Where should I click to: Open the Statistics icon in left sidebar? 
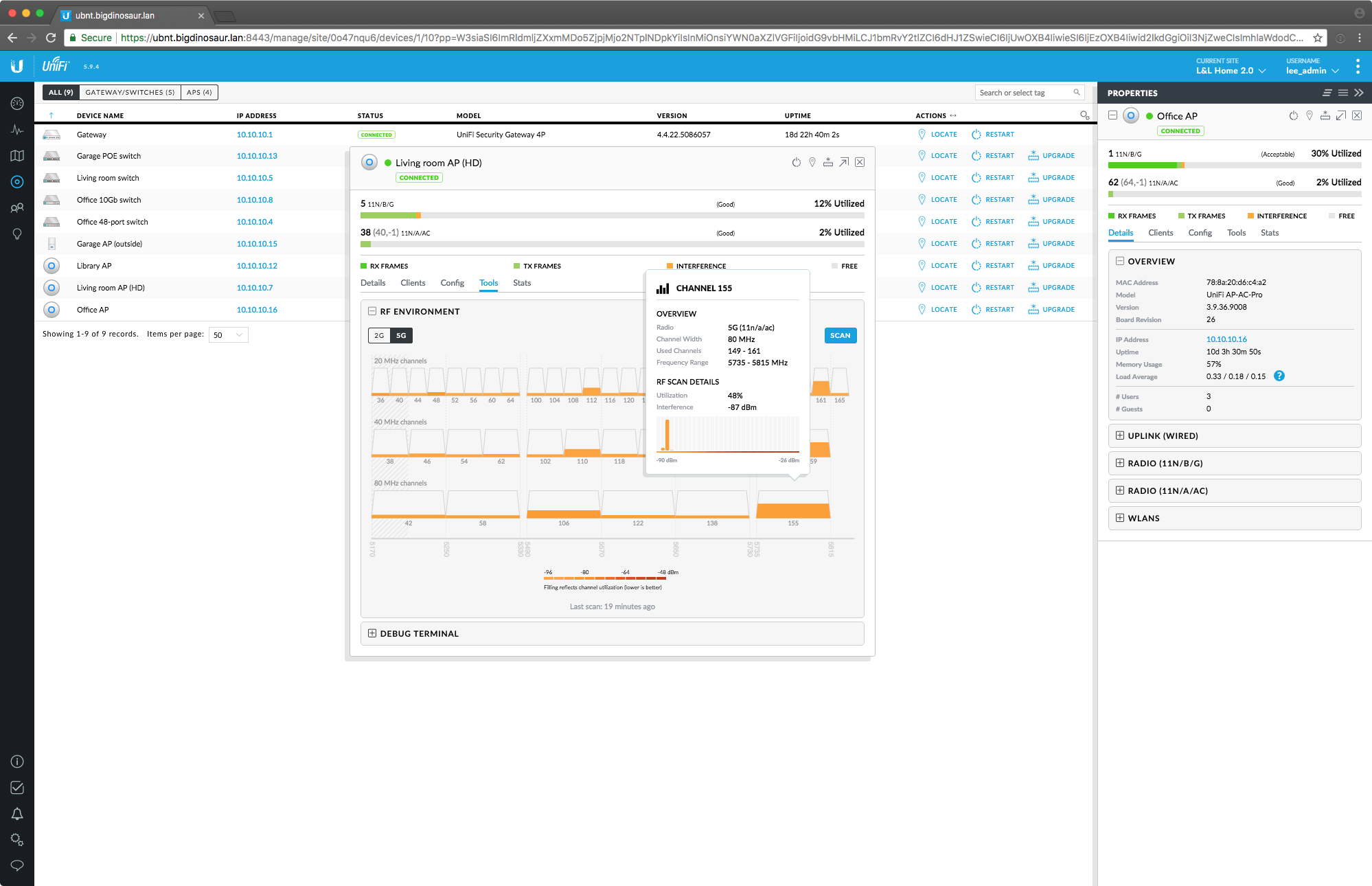17,129
